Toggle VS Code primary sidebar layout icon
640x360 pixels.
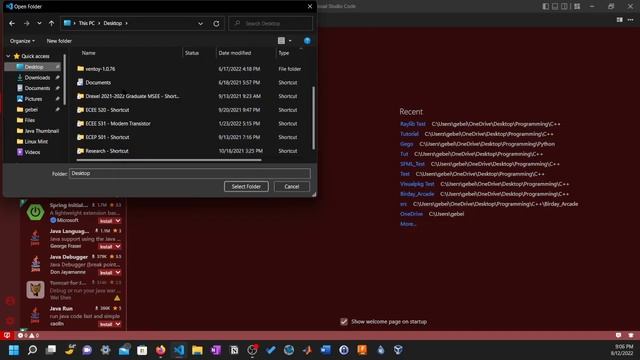(546, 7)
